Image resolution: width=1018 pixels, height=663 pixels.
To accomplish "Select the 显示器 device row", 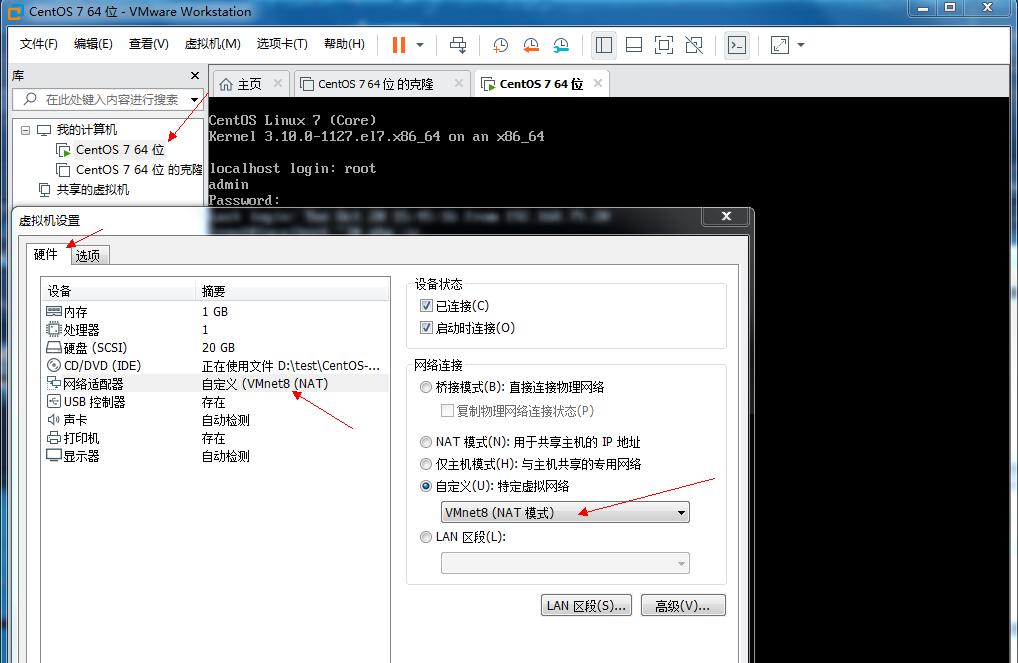I will point(215,457).
